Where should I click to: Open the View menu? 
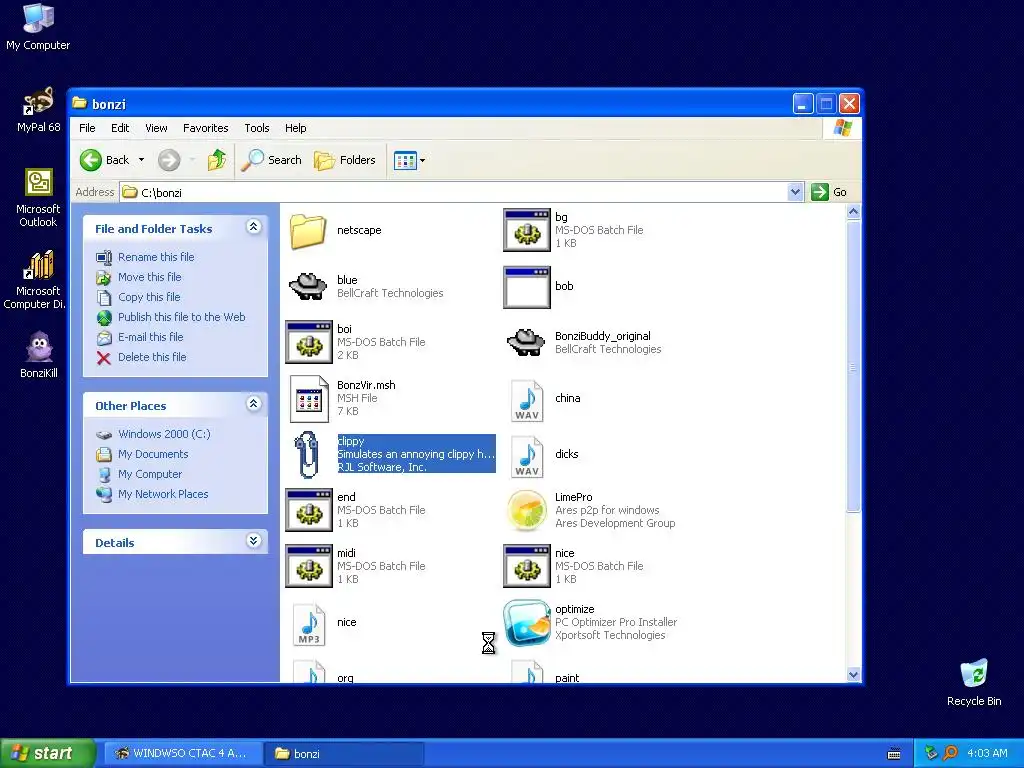156,128
